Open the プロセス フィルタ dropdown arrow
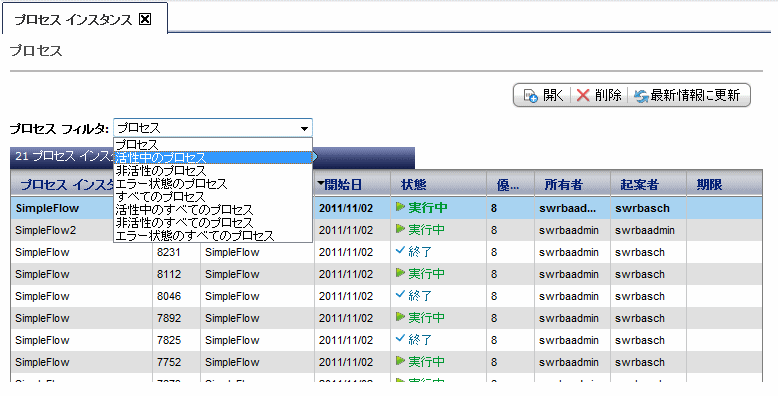 tap(304, 129)
